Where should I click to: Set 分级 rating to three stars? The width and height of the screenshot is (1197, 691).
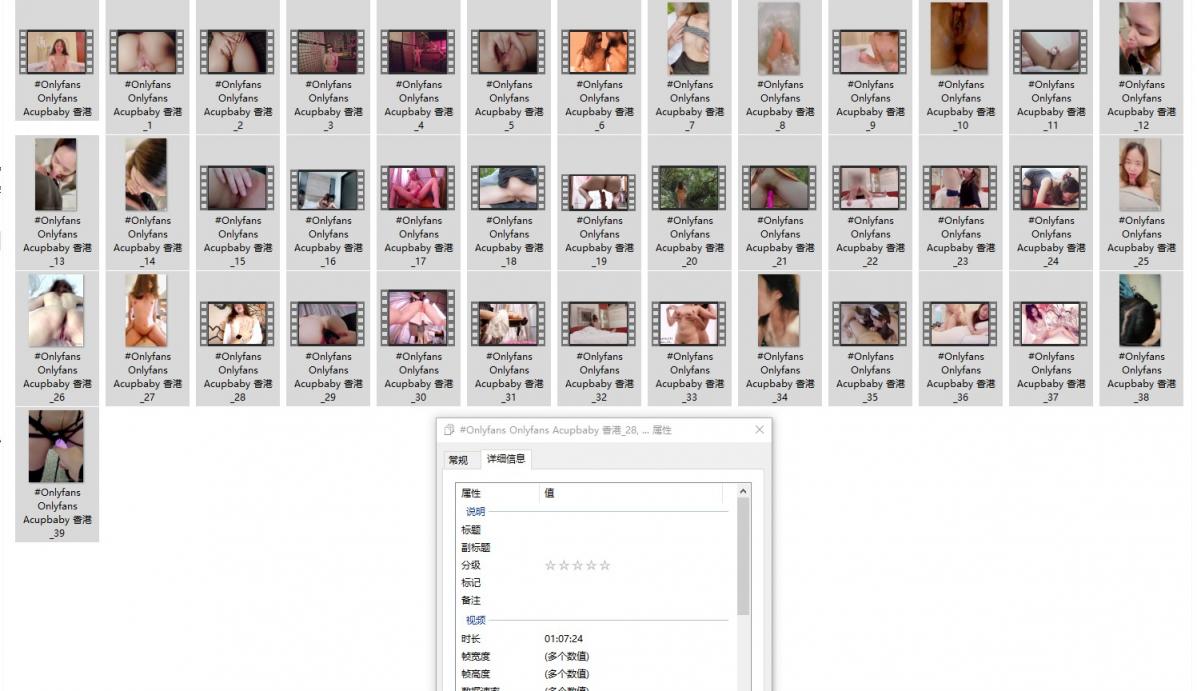point(577,566)
